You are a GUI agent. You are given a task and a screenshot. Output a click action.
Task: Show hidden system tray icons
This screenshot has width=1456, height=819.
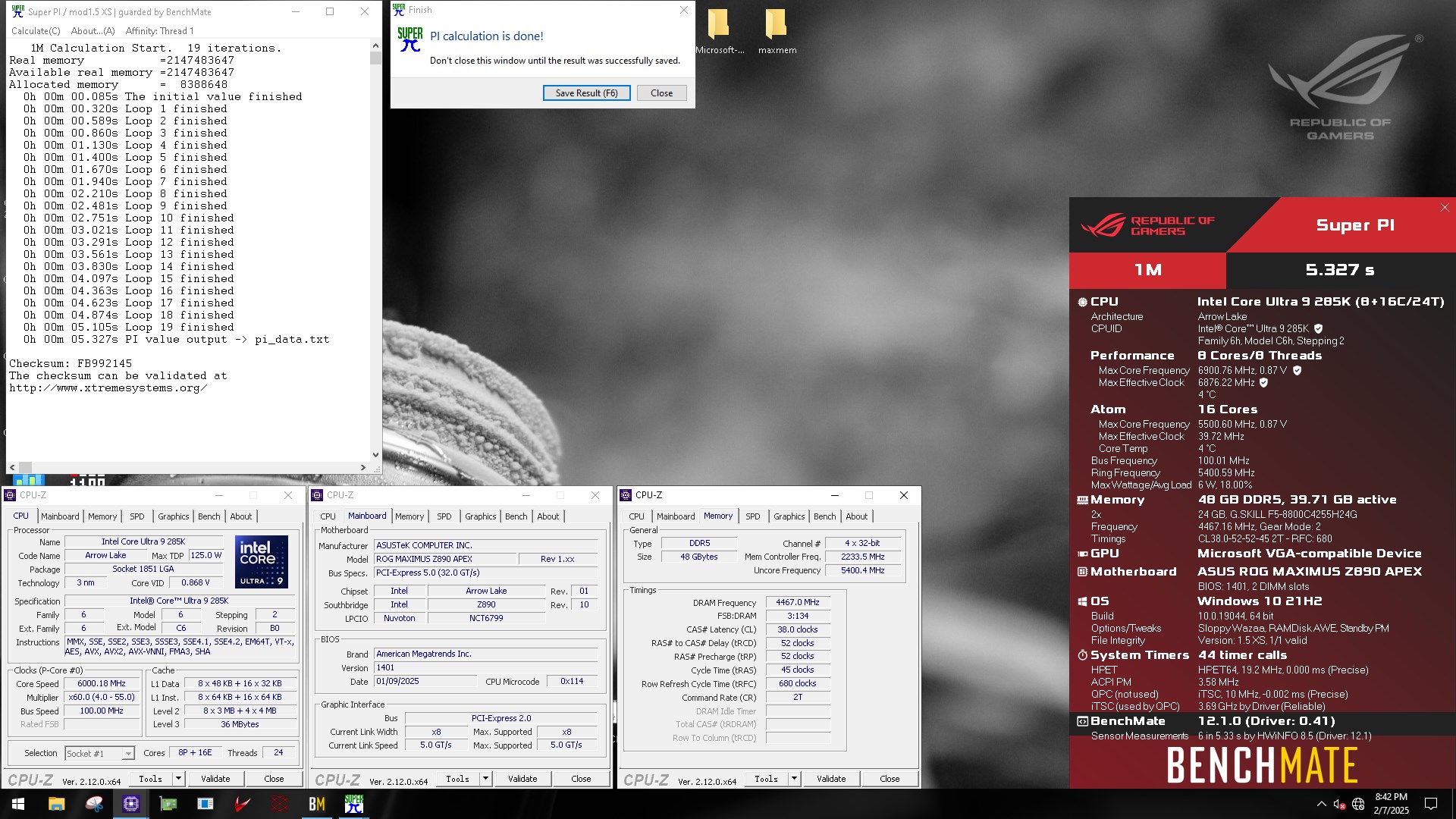[1321, 804]
